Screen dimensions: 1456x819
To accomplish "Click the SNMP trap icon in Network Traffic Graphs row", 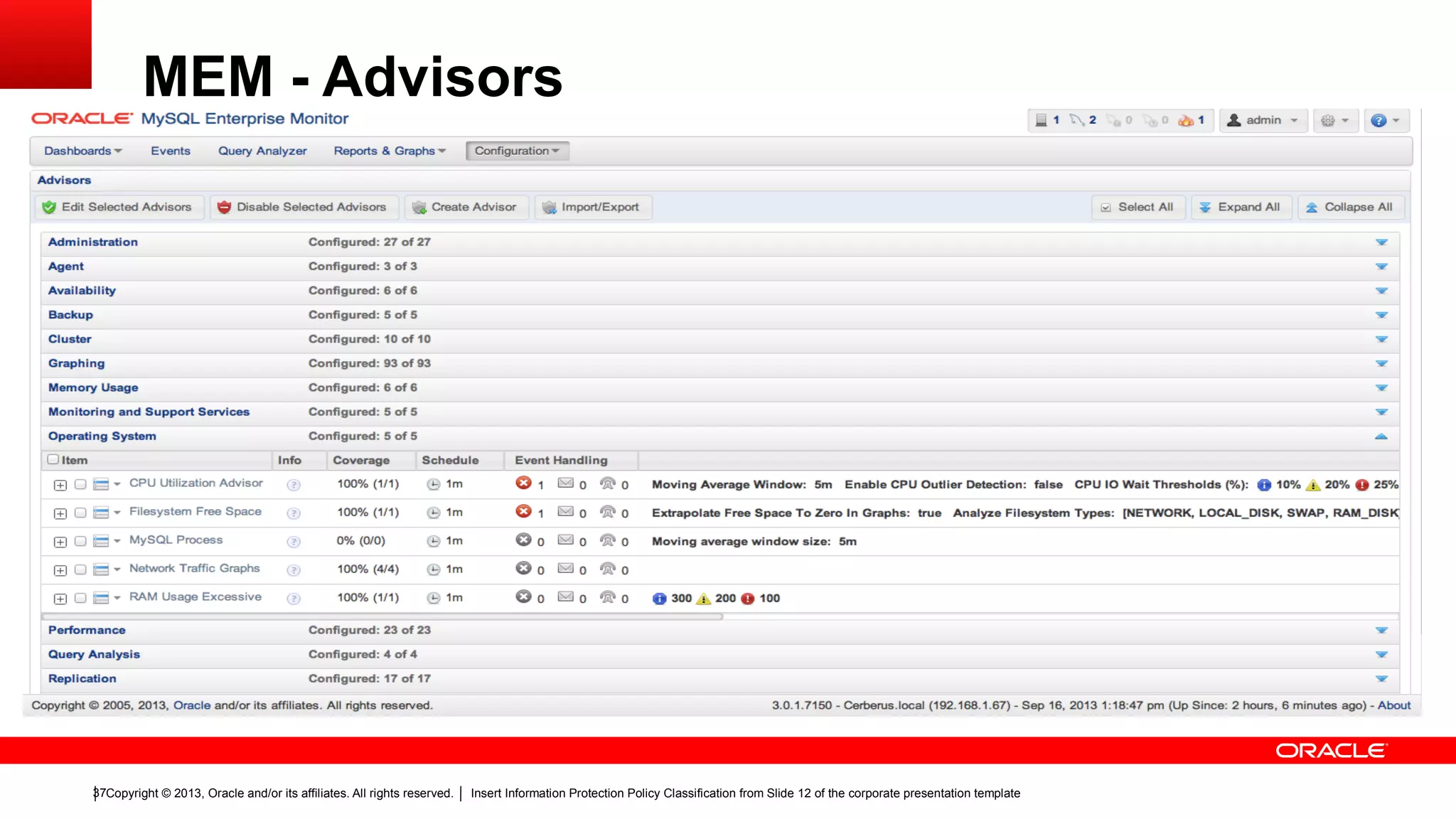I will click(607, 569).
